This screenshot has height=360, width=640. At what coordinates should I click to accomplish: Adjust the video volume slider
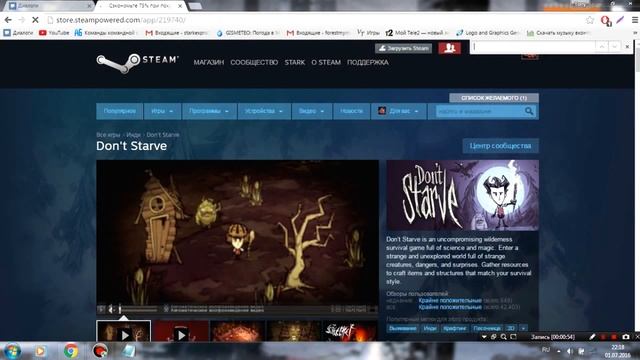pyautogui.click(x=138, y=309)
